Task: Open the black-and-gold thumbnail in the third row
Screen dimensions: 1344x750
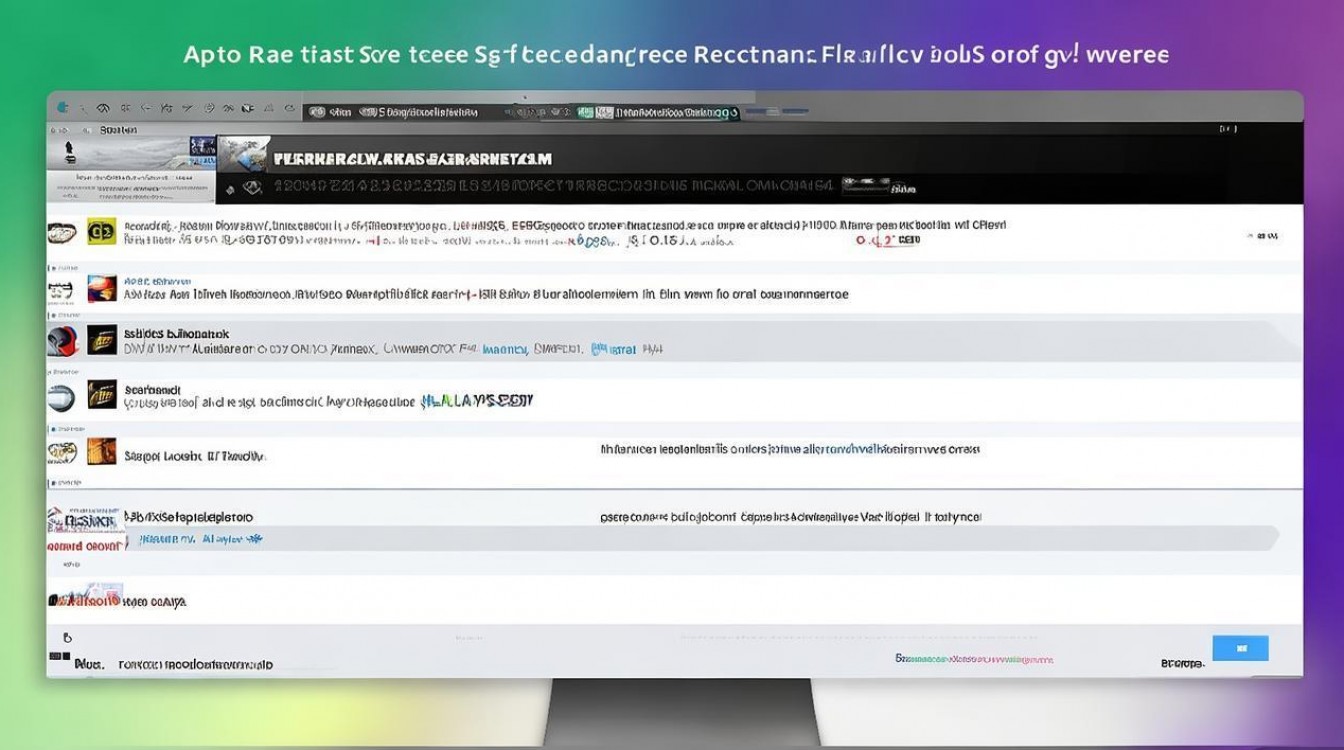Action: click(x=101, y=340)
